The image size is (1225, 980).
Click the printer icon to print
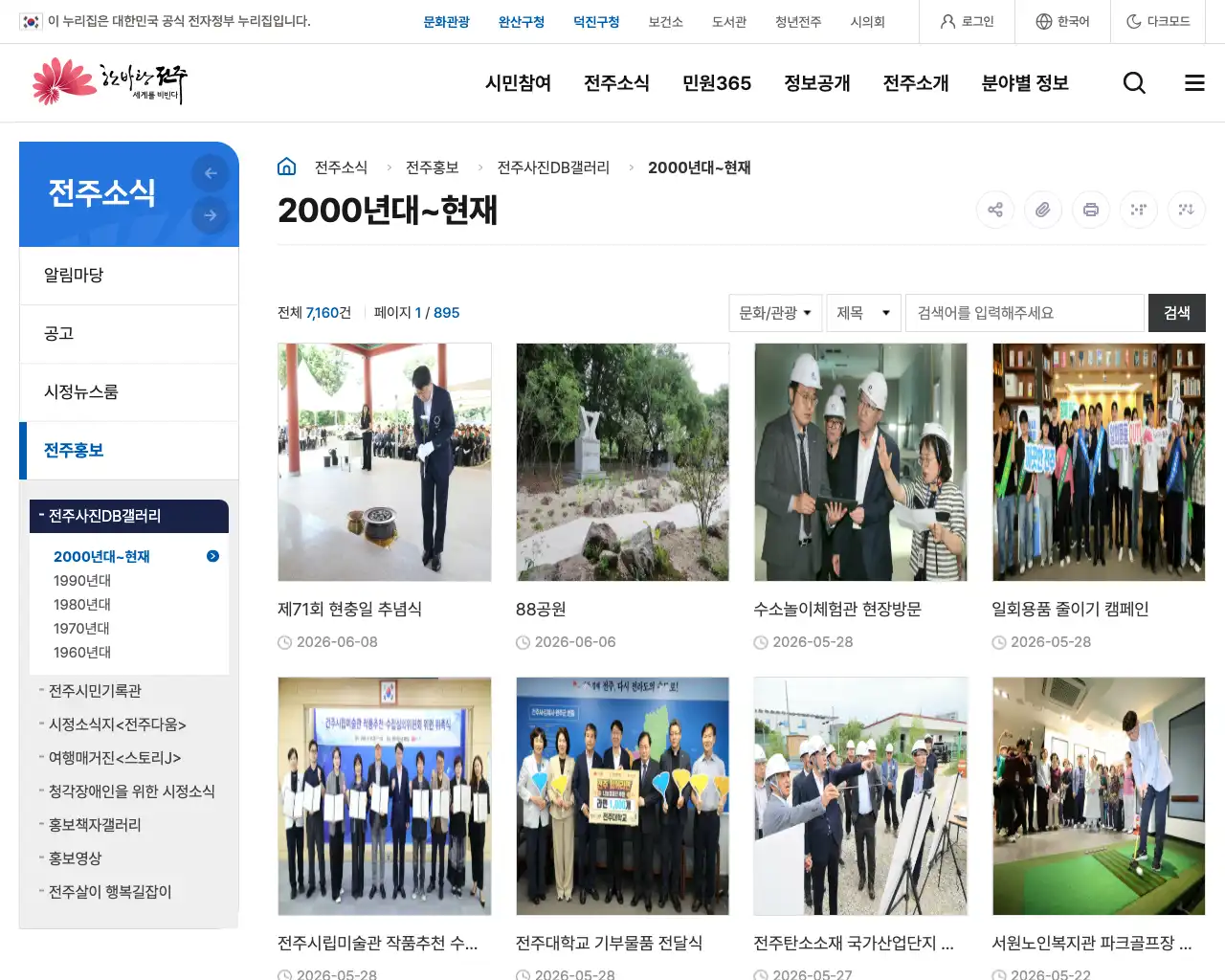(1091, 210)
